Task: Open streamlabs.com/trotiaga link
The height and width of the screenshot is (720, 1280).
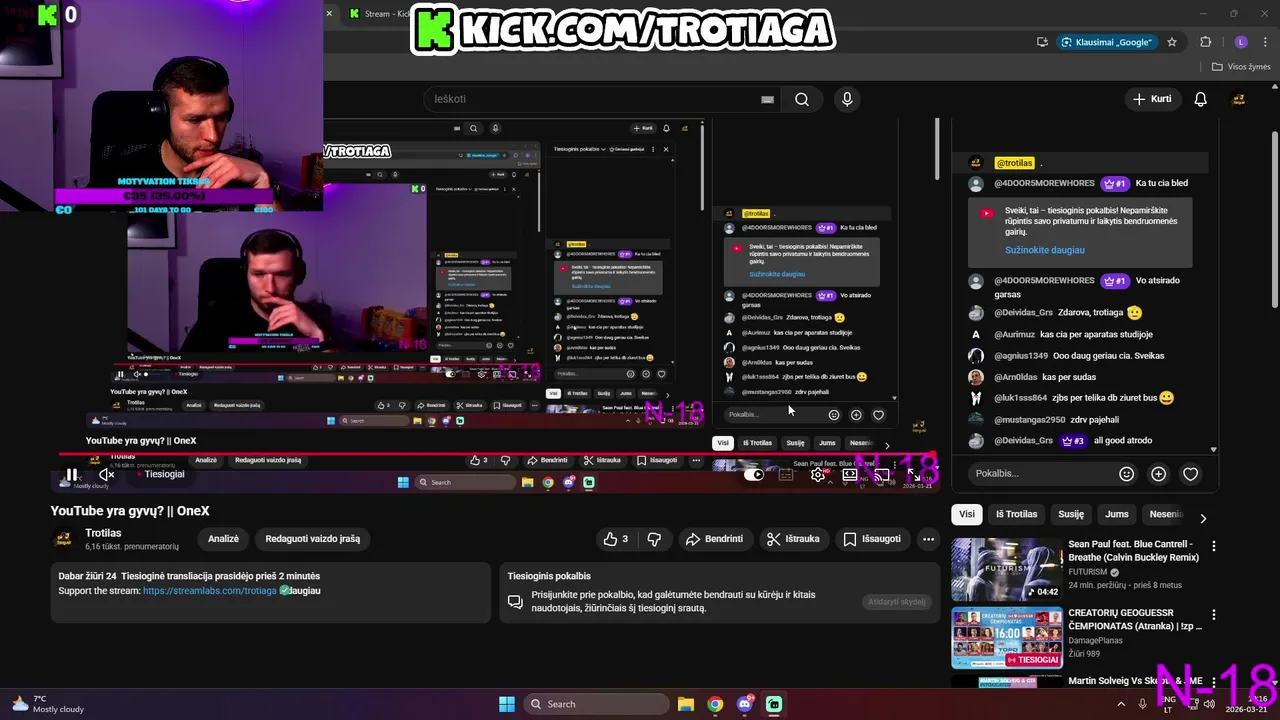Action: click(x=210, y=591)
